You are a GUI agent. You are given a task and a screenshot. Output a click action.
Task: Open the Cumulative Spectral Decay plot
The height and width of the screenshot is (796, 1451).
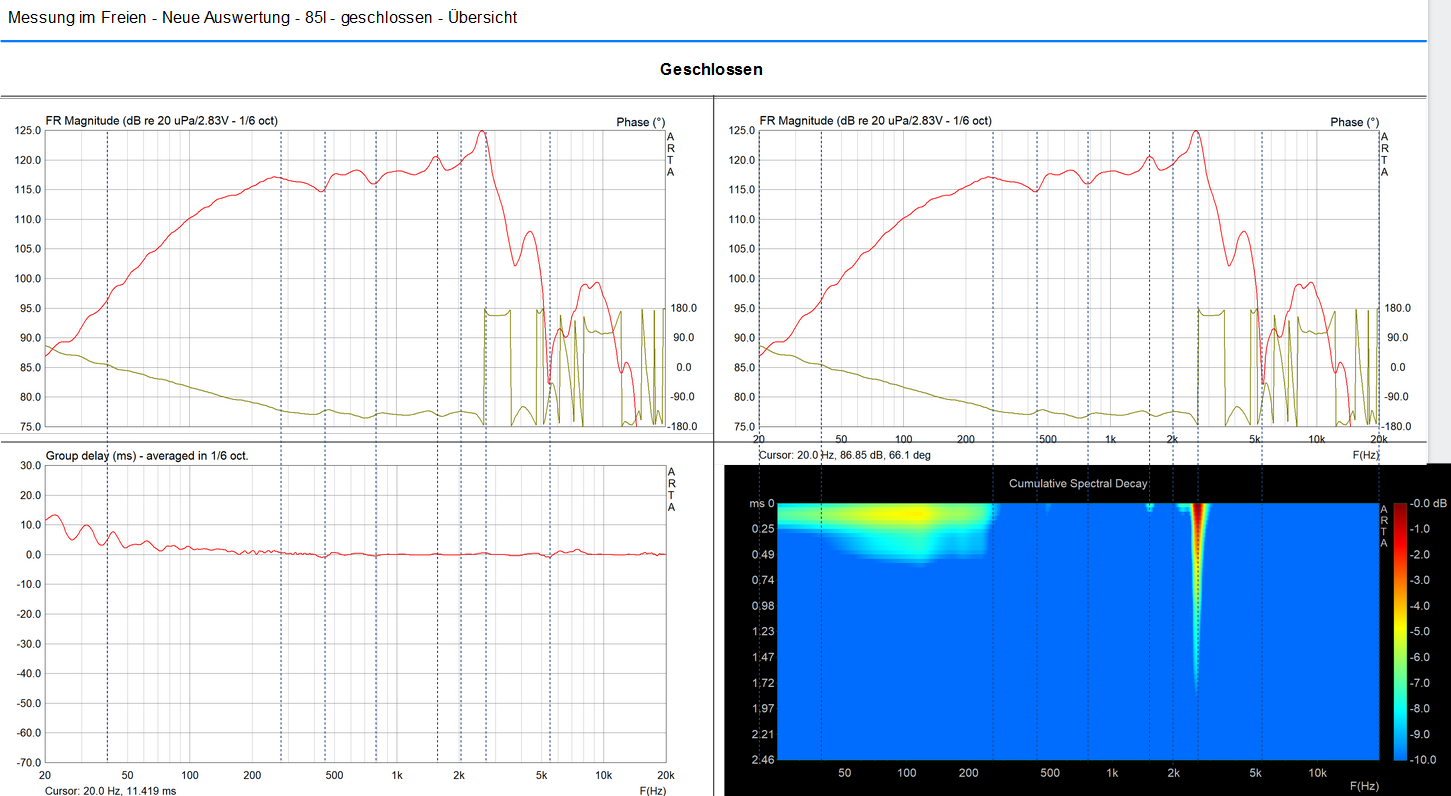click(1077, 631)
